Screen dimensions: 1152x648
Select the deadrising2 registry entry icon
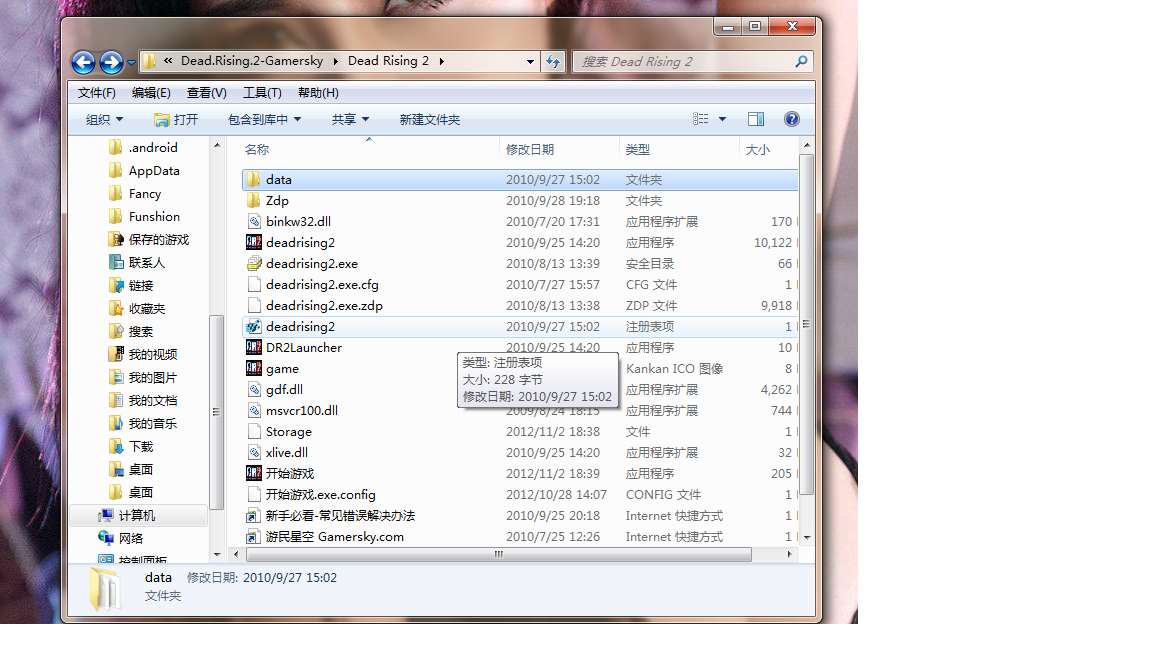[253, 326]
